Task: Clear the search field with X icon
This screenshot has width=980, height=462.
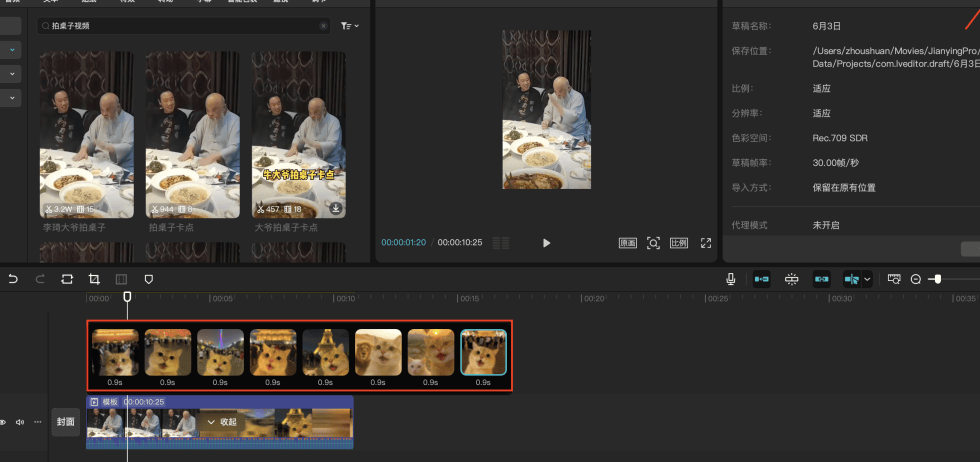Action: (323, 26)
